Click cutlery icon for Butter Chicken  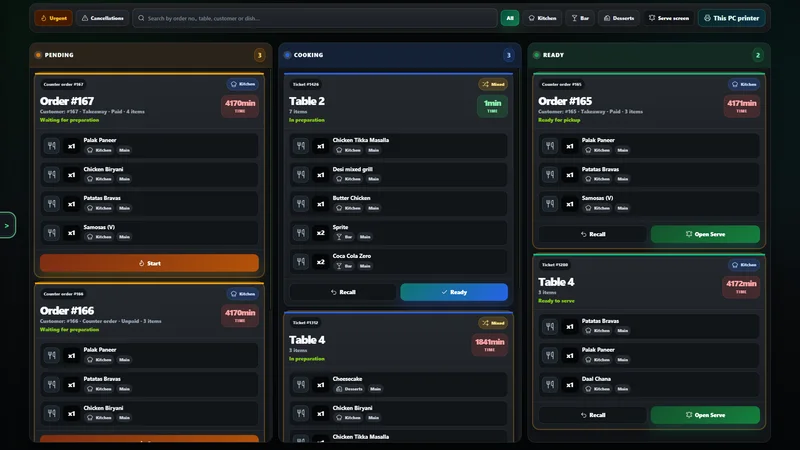(x=301, y=204)
